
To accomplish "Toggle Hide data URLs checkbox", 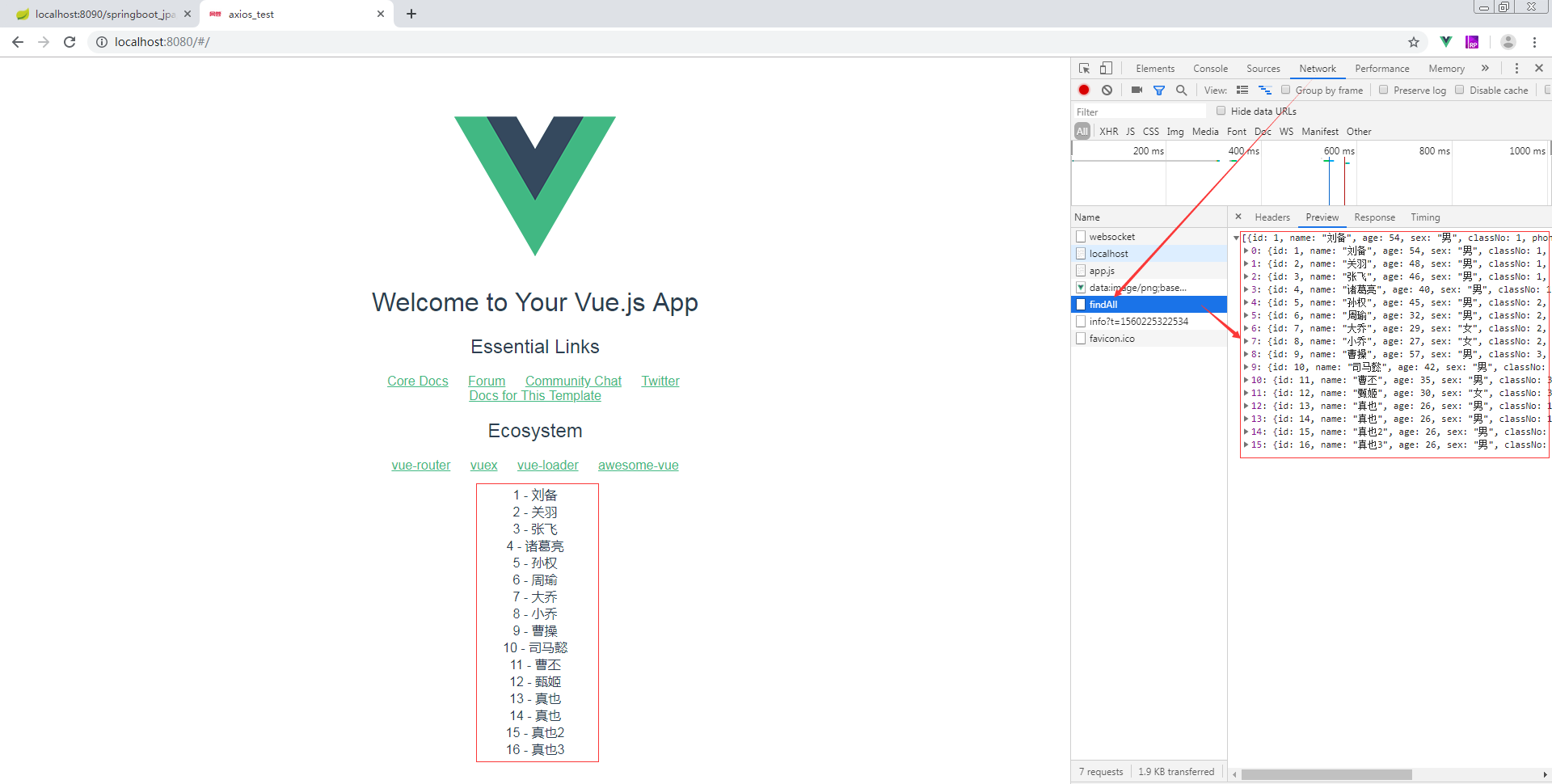I will coord(1221,111).
